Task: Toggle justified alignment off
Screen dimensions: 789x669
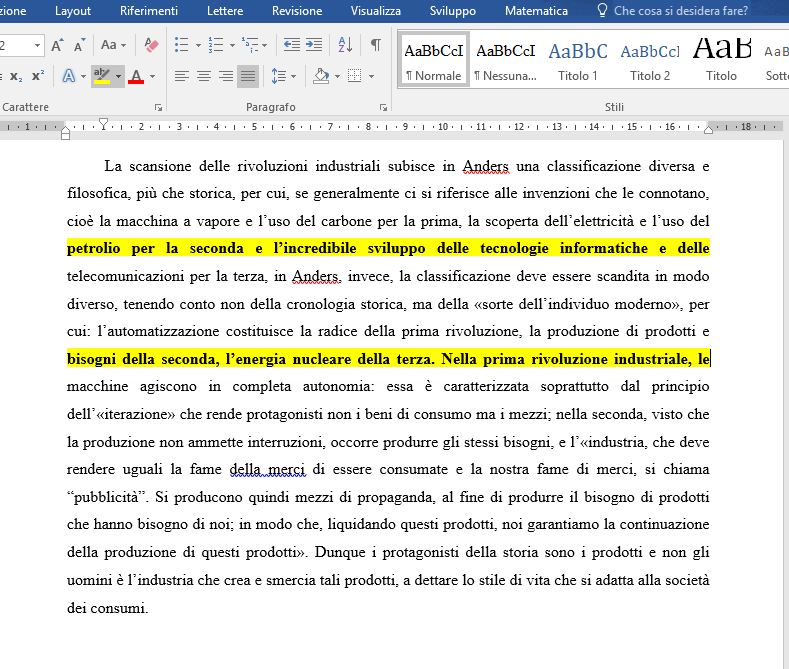Action: 248,76
